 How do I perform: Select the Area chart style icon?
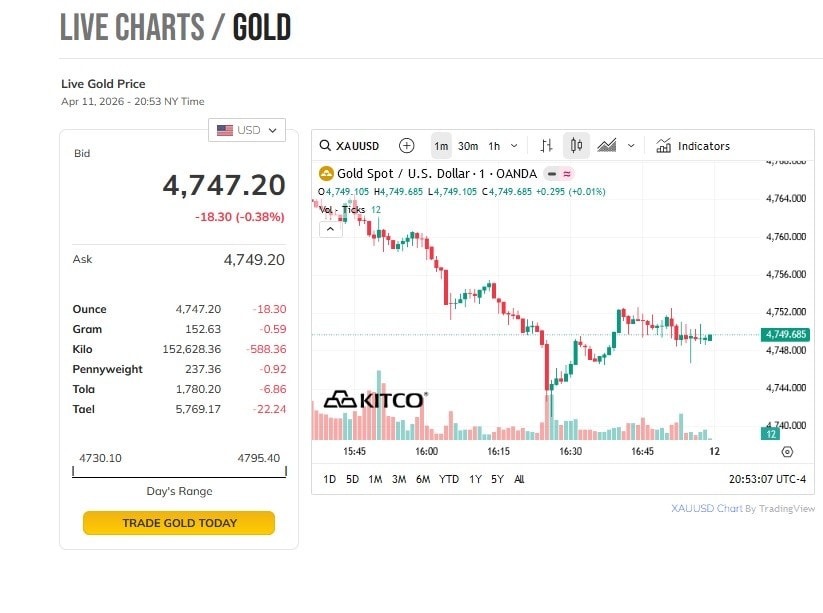pos(607,146)
